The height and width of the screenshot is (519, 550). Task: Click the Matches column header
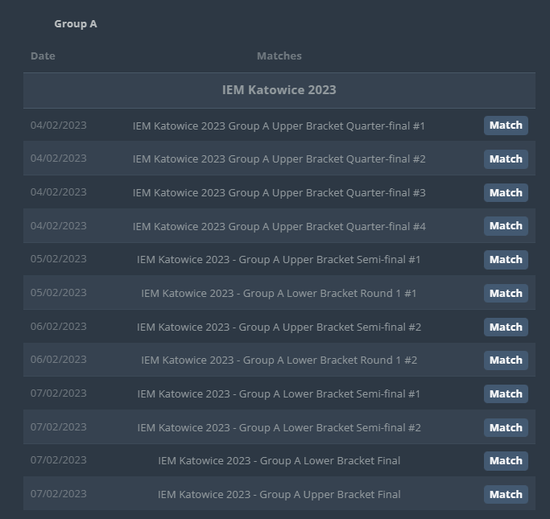(279, 56)
